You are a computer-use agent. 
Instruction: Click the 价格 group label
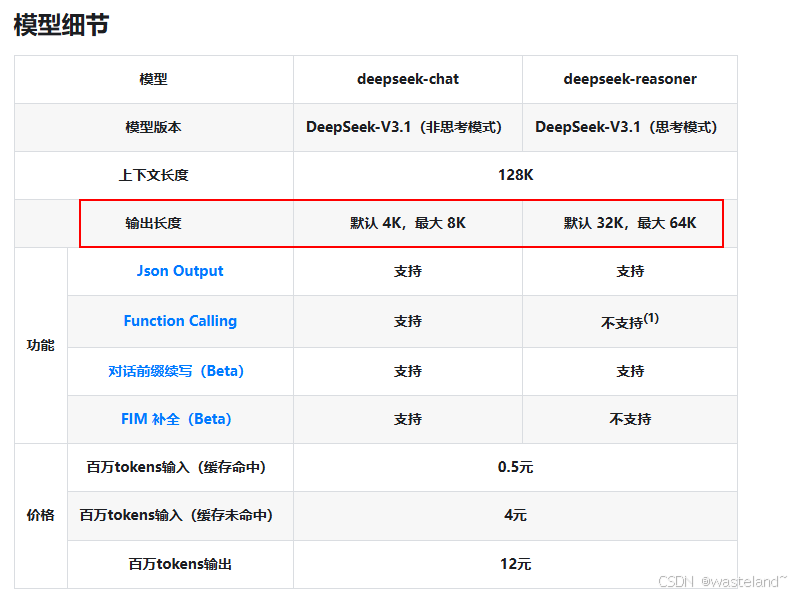[x=41, y=515]
